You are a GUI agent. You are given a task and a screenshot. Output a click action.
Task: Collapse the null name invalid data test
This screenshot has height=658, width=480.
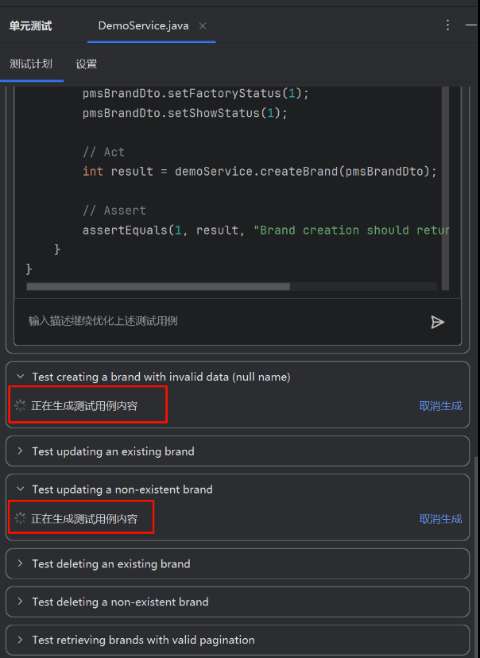click(x=20, y=376)
